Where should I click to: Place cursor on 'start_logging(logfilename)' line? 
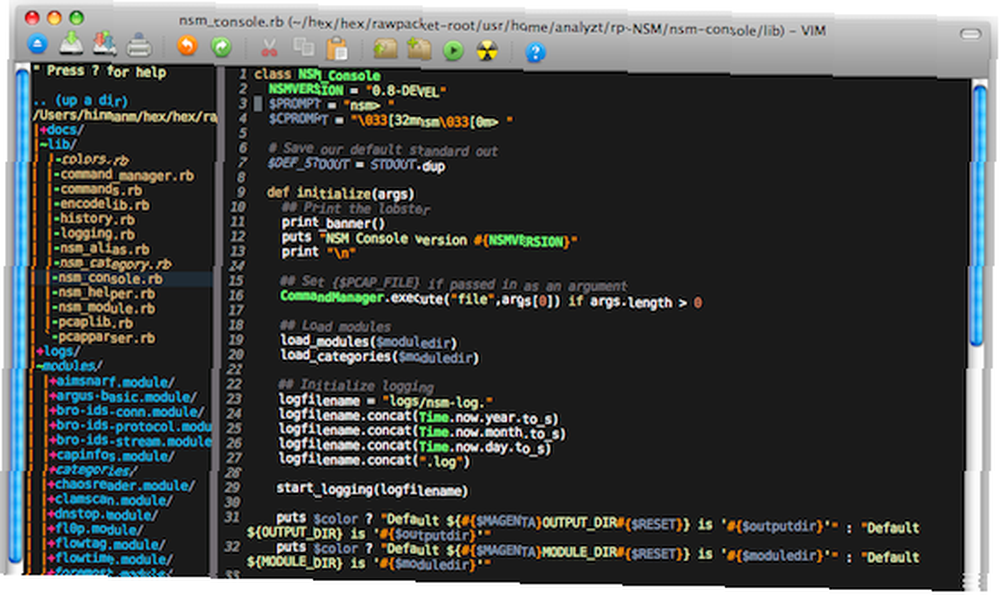click(372, 489)
